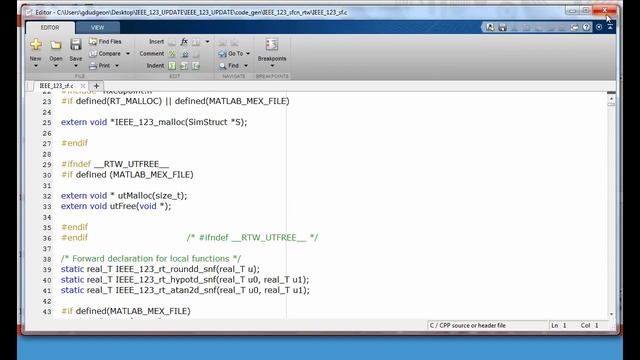Click the Compare button
This screenshot has height=360, width=640.
click(x=105, y=53)
